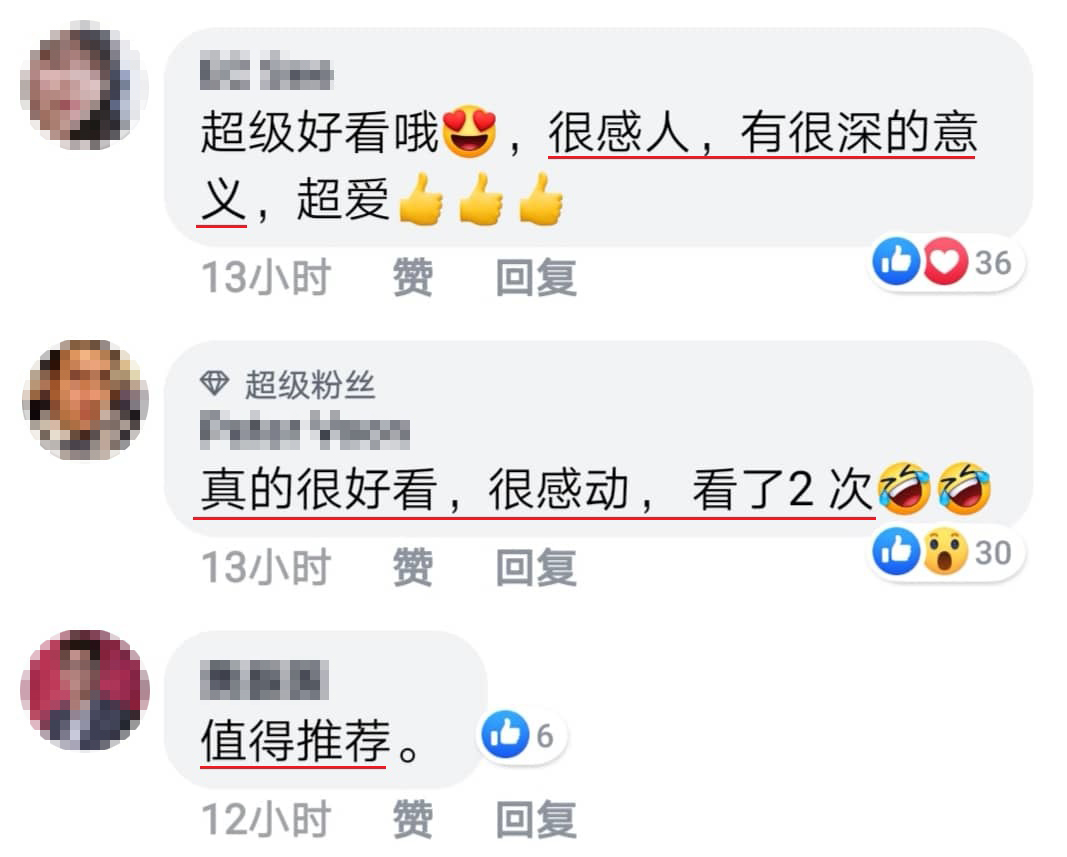Click the diamond super fan badge icon

(x=214, y=383)
